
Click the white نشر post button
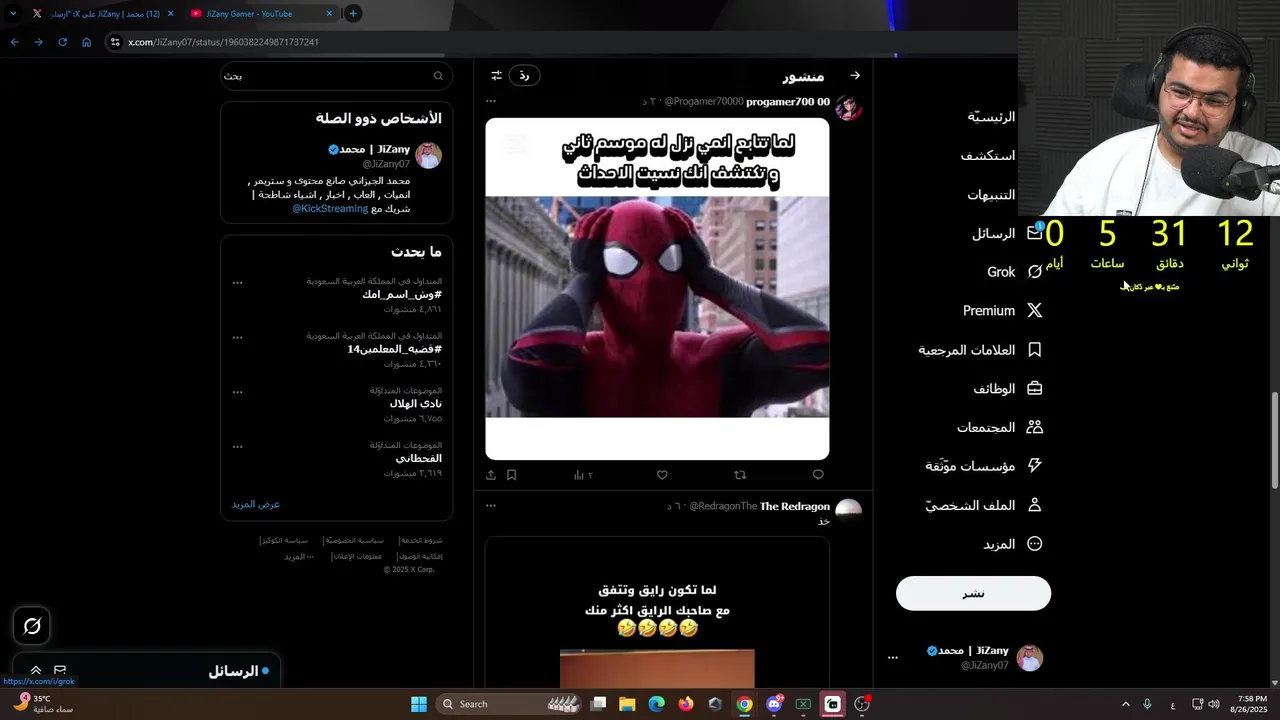[x=973, y=593]
